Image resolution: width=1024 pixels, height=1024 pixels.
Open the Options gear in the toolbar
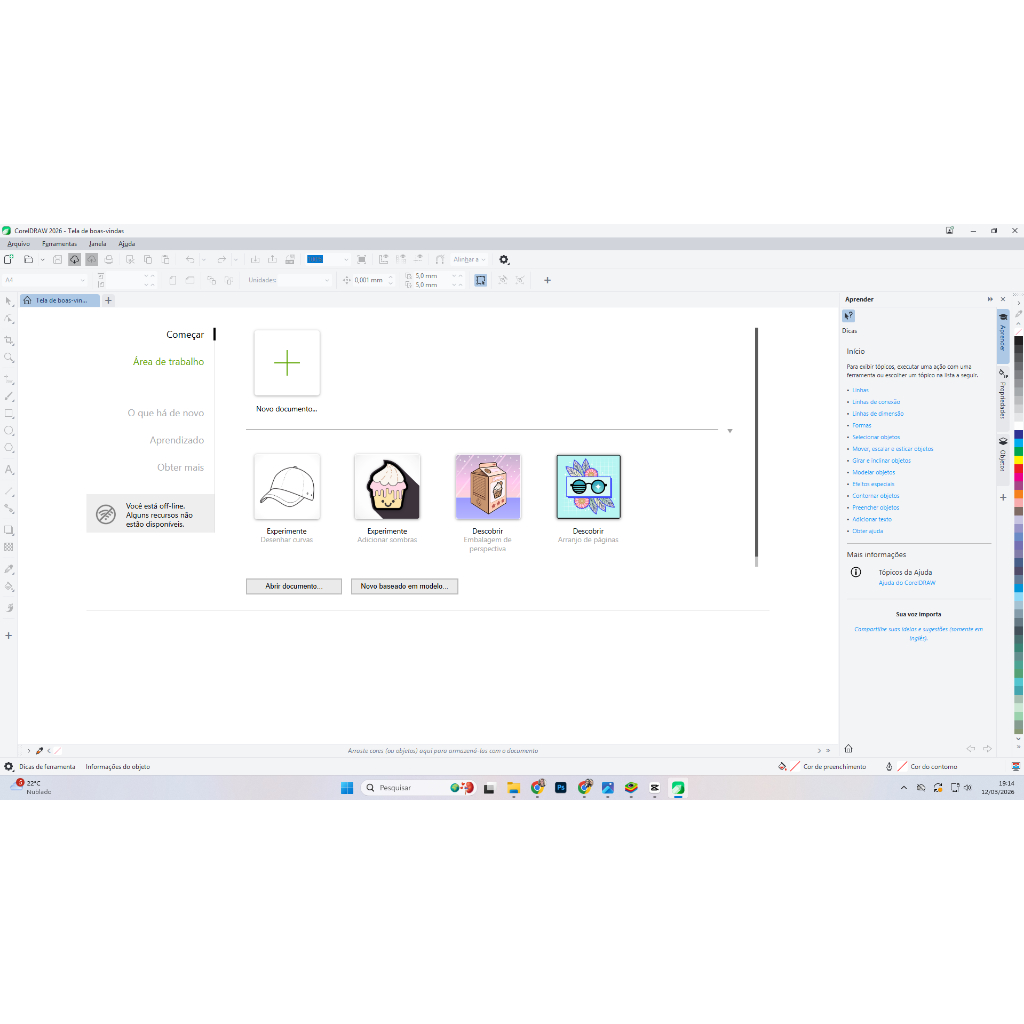point(504,259)
